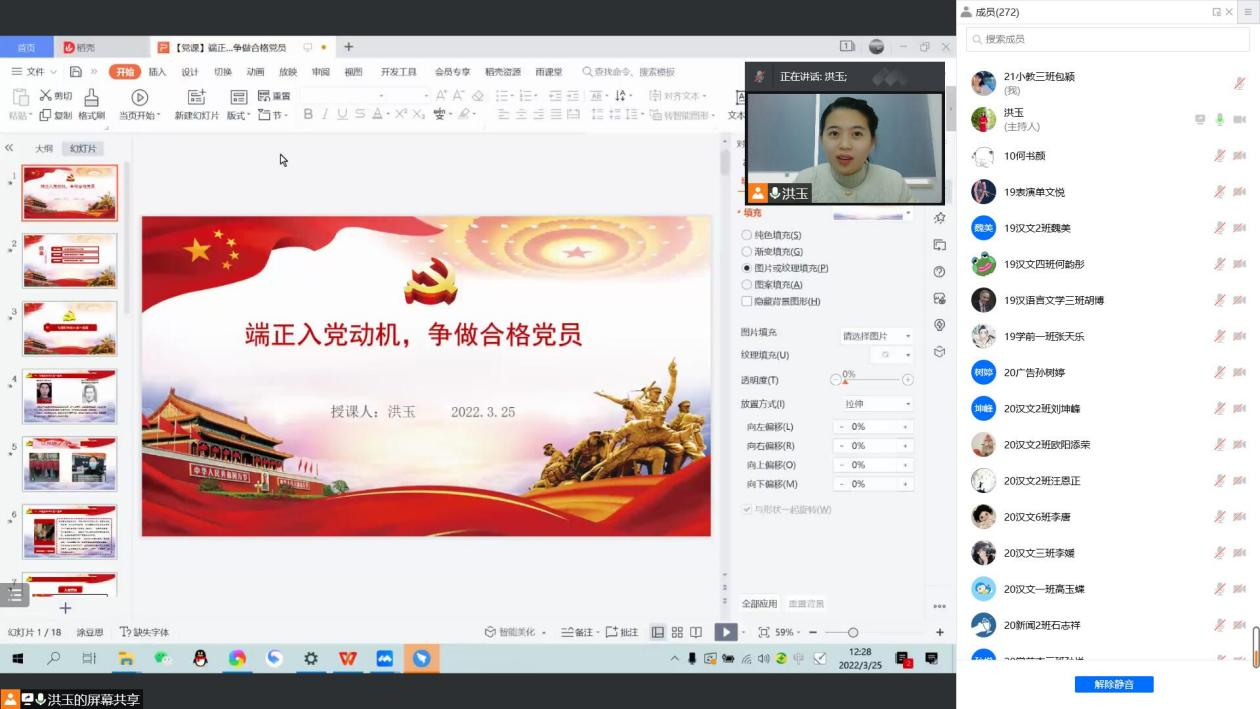Viewport: 1260px width, 709px height.
Task: Click the Notes (备注) icon in status bar
Action: [x=568, y=632]
